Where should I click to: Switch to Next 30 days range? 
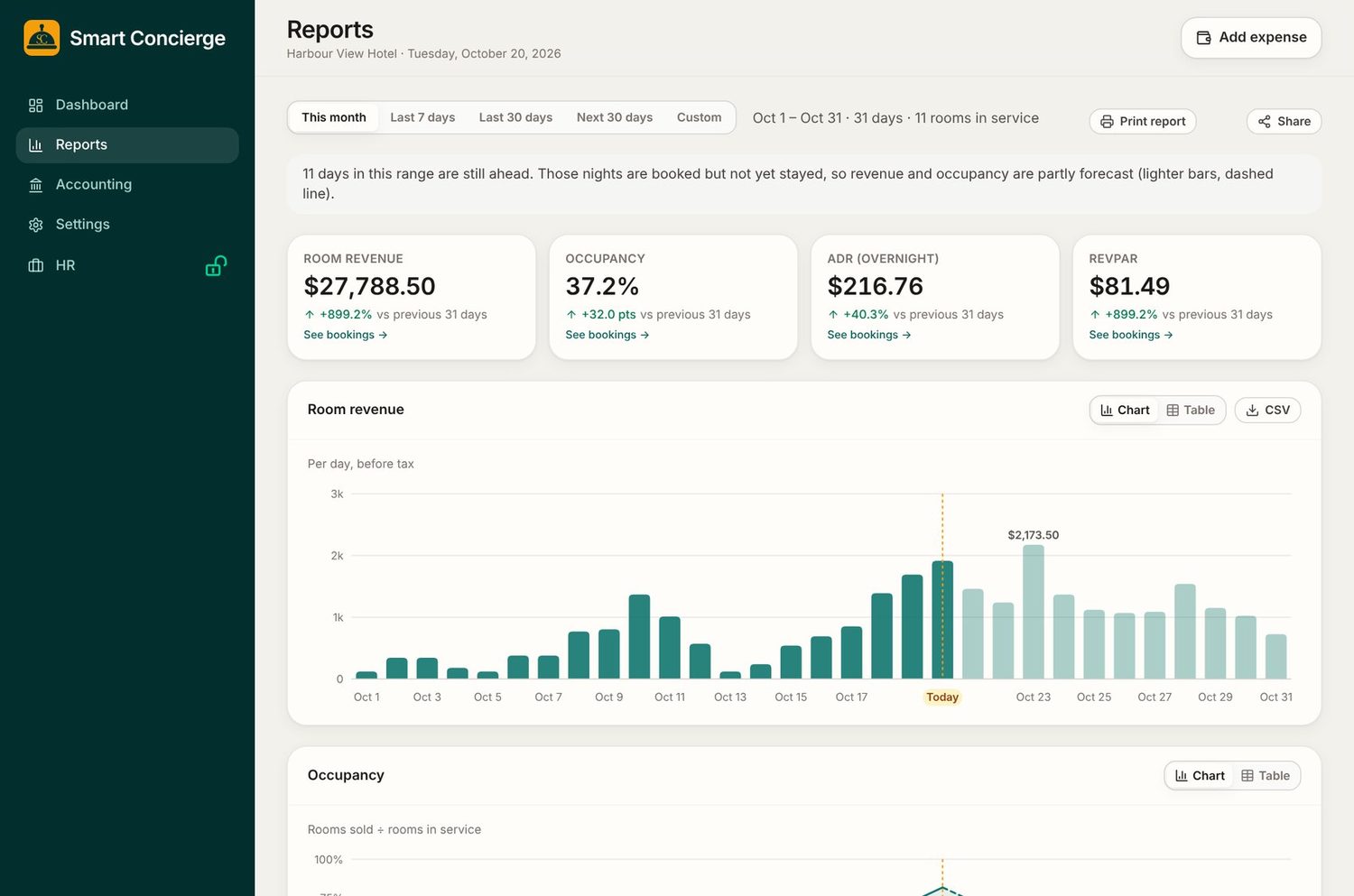[615, 117]
